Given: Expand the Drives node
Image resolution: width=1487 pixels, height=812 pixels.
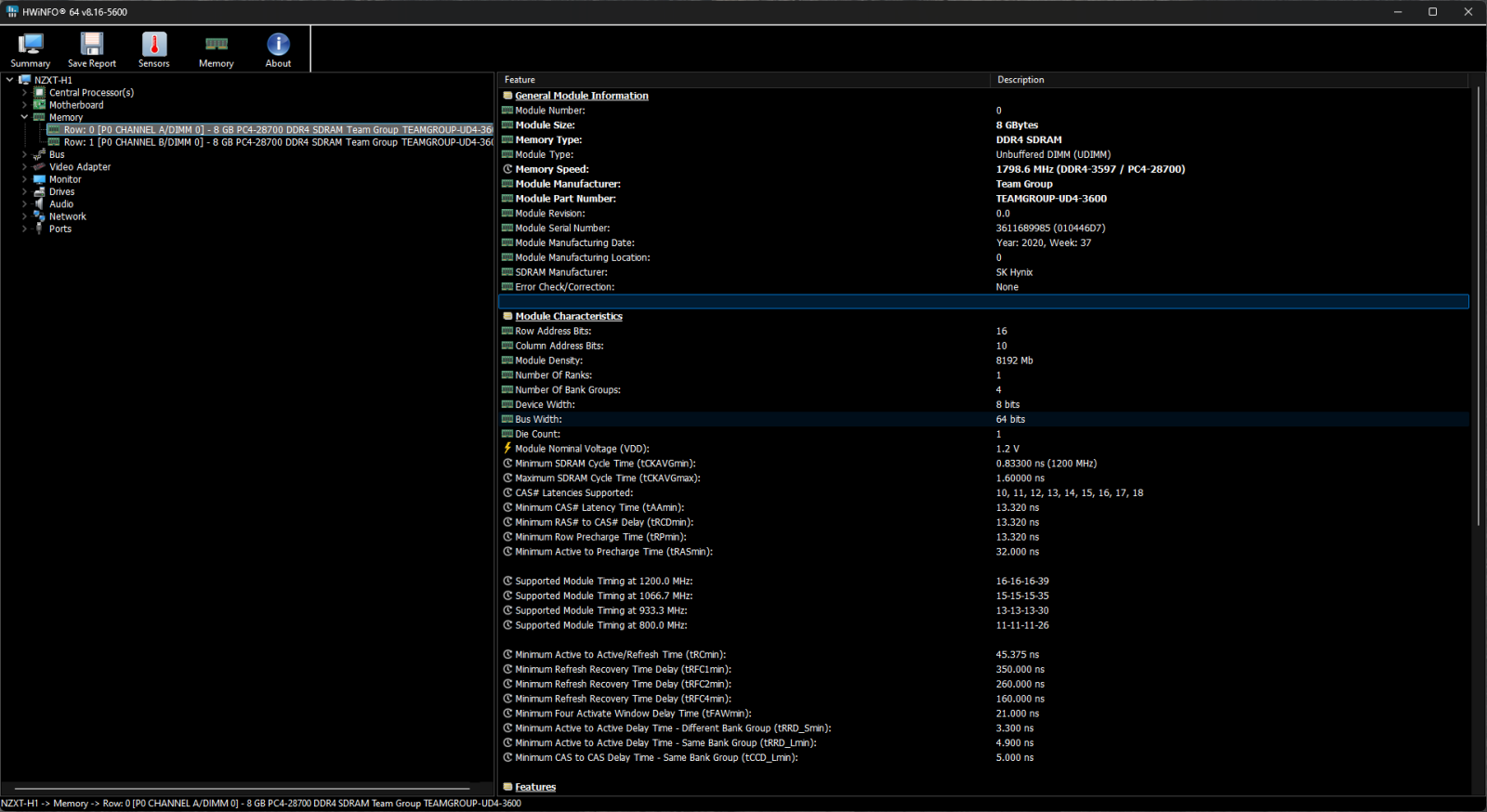Looking at the screenshot, I should pyautogui.click(x=24, y=191).
